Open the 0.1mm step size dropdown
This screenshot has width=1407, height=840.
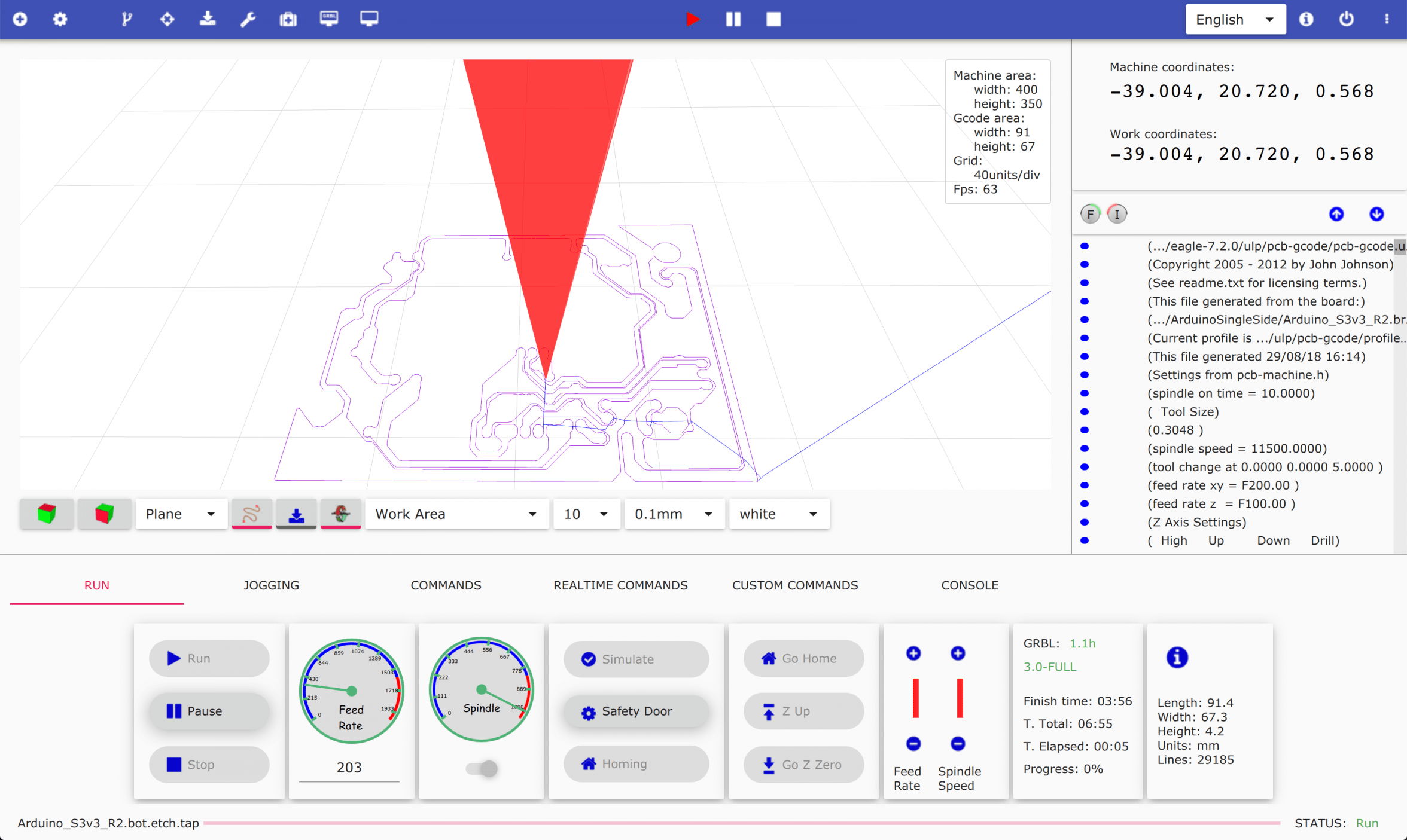point(674,513)
